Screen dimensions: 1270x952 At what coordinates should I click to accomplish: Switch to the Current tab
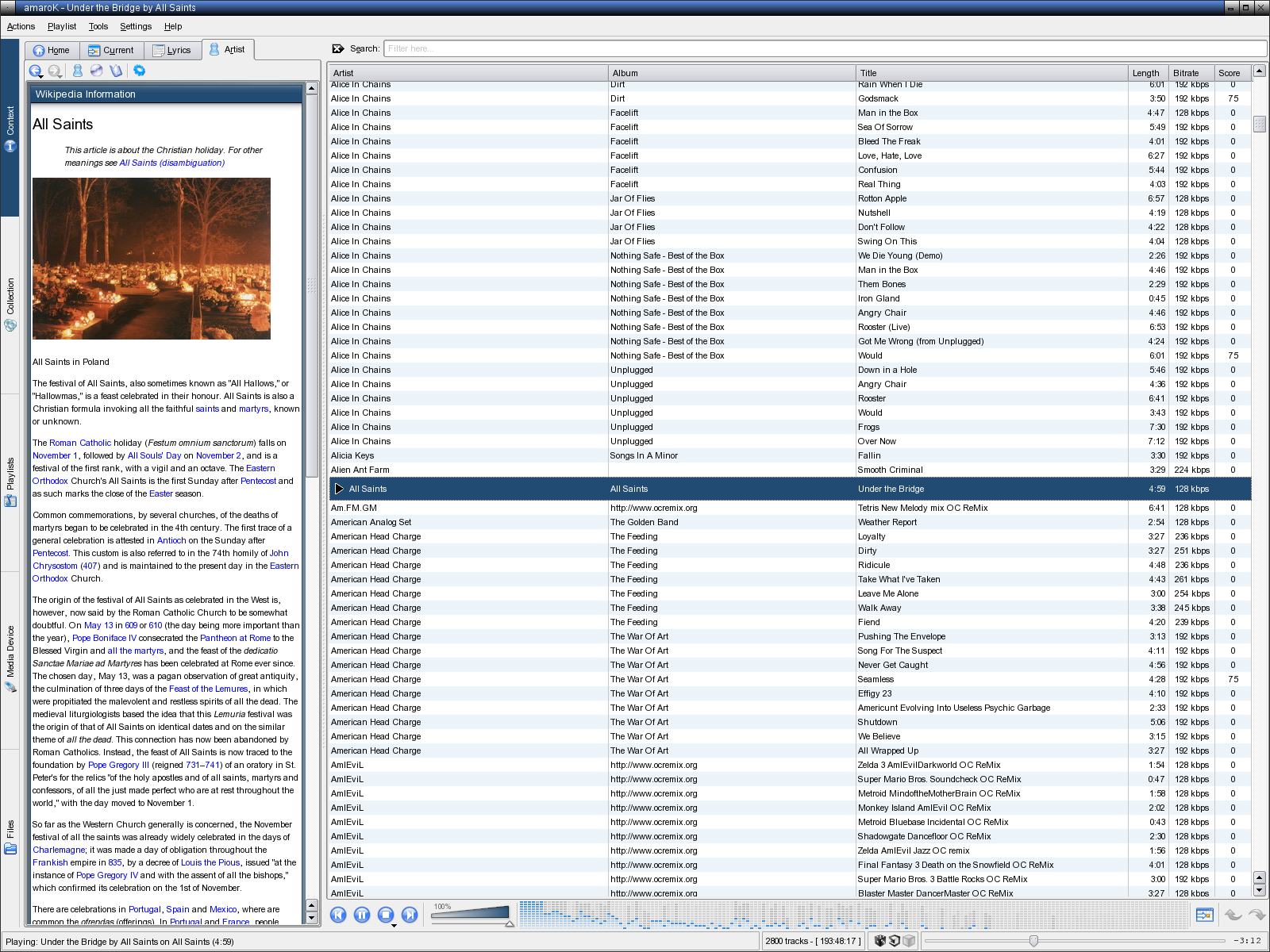coord(111,50)
